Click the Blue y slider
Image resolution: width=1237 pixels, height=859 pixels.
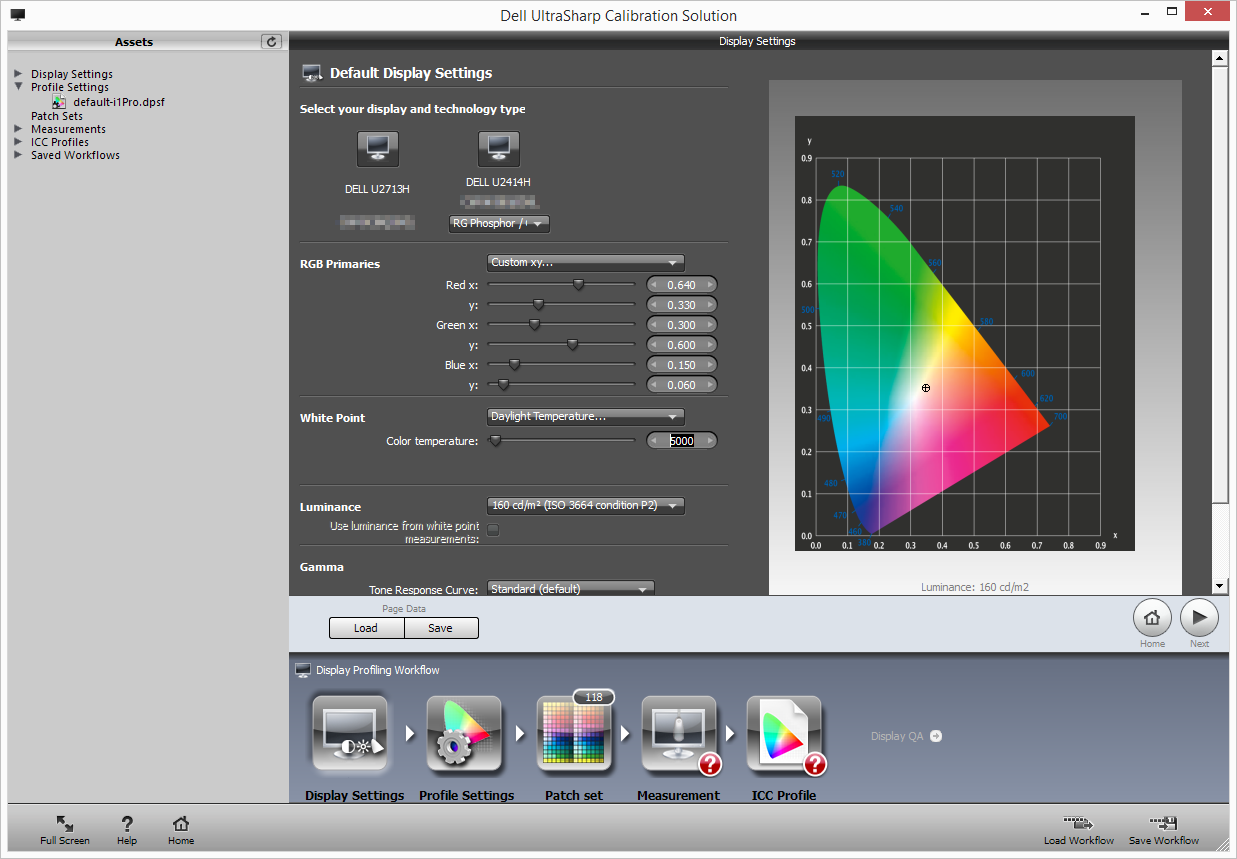(561, 384)
